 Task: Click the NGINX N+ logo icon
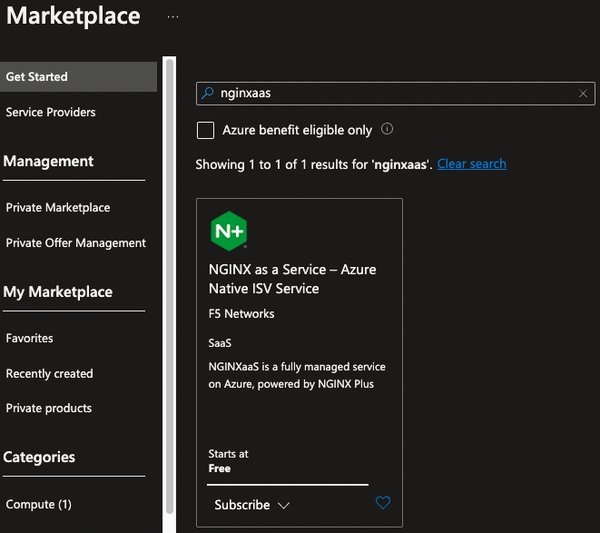tap(228, 231)
